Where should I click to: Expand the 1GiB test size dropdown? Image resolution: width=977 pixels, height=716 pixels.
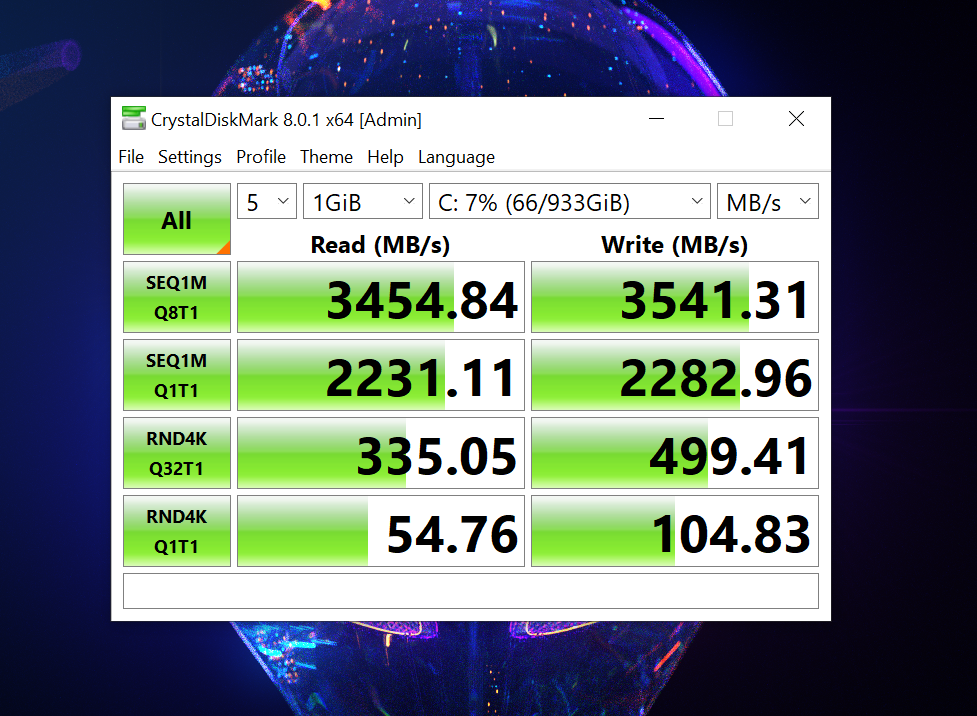tap(363, 201)
